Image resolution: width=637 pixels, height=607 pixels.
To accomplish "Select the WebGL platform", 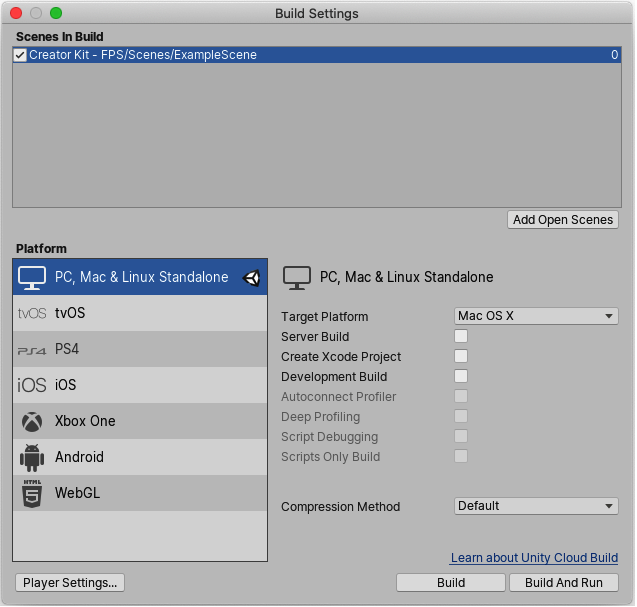I will click(x=140, y=493).
